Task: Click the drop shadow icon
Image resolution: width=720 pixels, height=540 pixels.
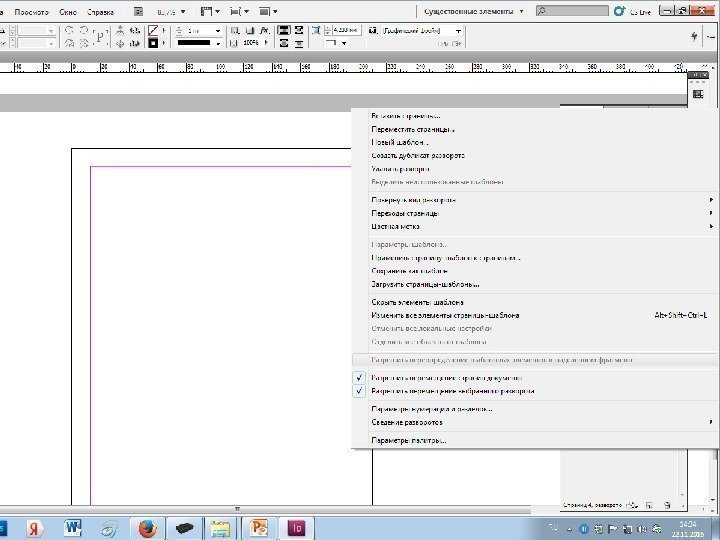Action: [x=250, y=31]
